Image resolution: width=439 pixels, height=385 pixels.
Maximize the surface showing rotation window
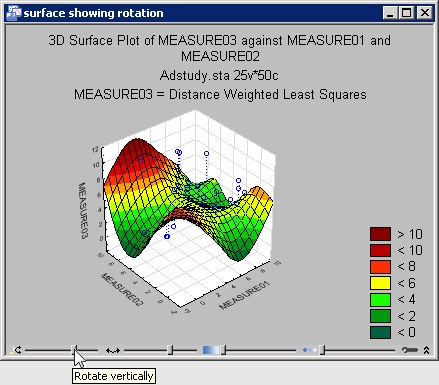coord(407,13)
